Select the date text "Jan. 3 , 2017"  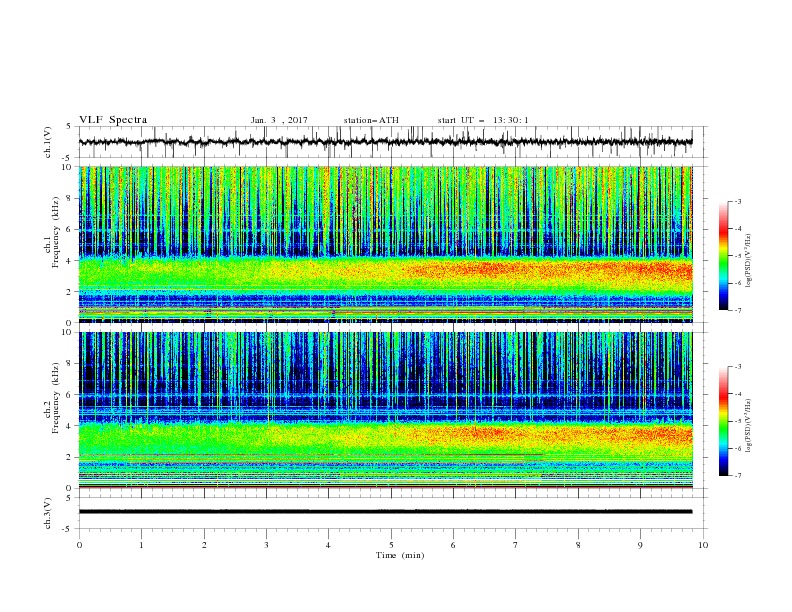279,120
